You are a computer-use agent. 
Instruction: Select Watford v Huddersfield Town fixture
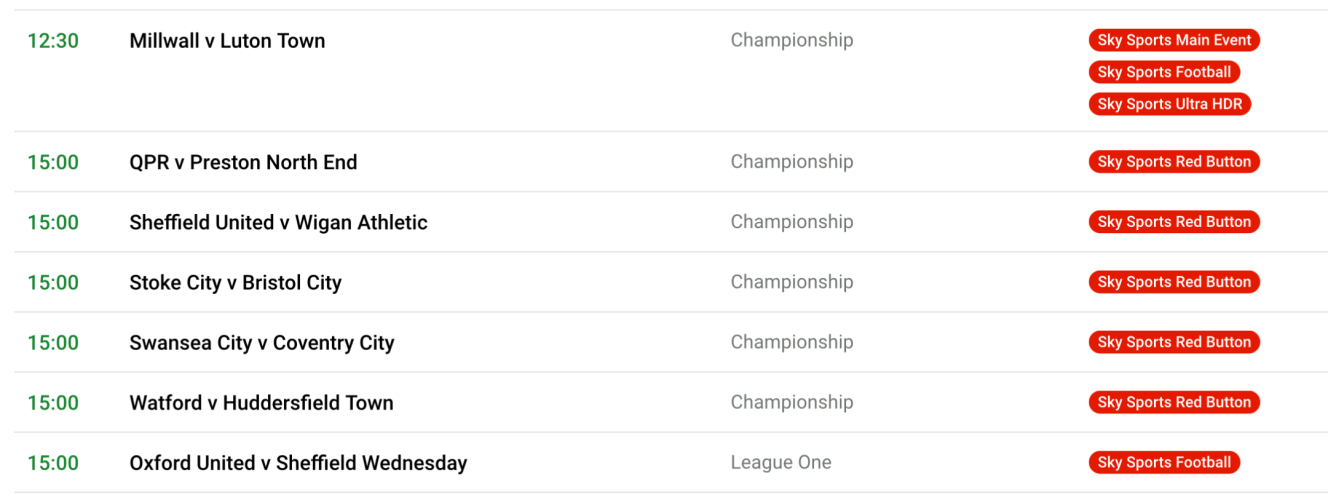[x=261, y=402]
